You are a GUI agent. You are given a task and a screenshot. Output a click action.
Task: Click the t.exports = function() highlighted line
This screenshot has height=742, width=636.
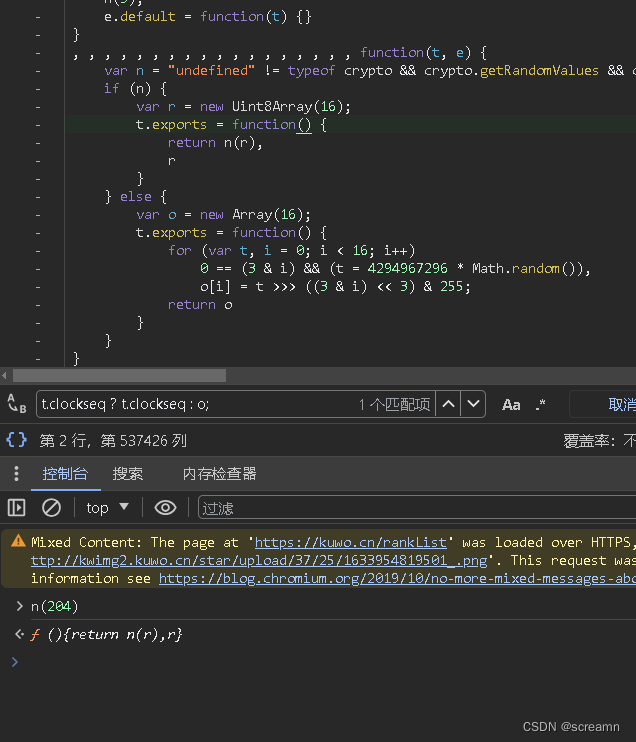[231, 124]
